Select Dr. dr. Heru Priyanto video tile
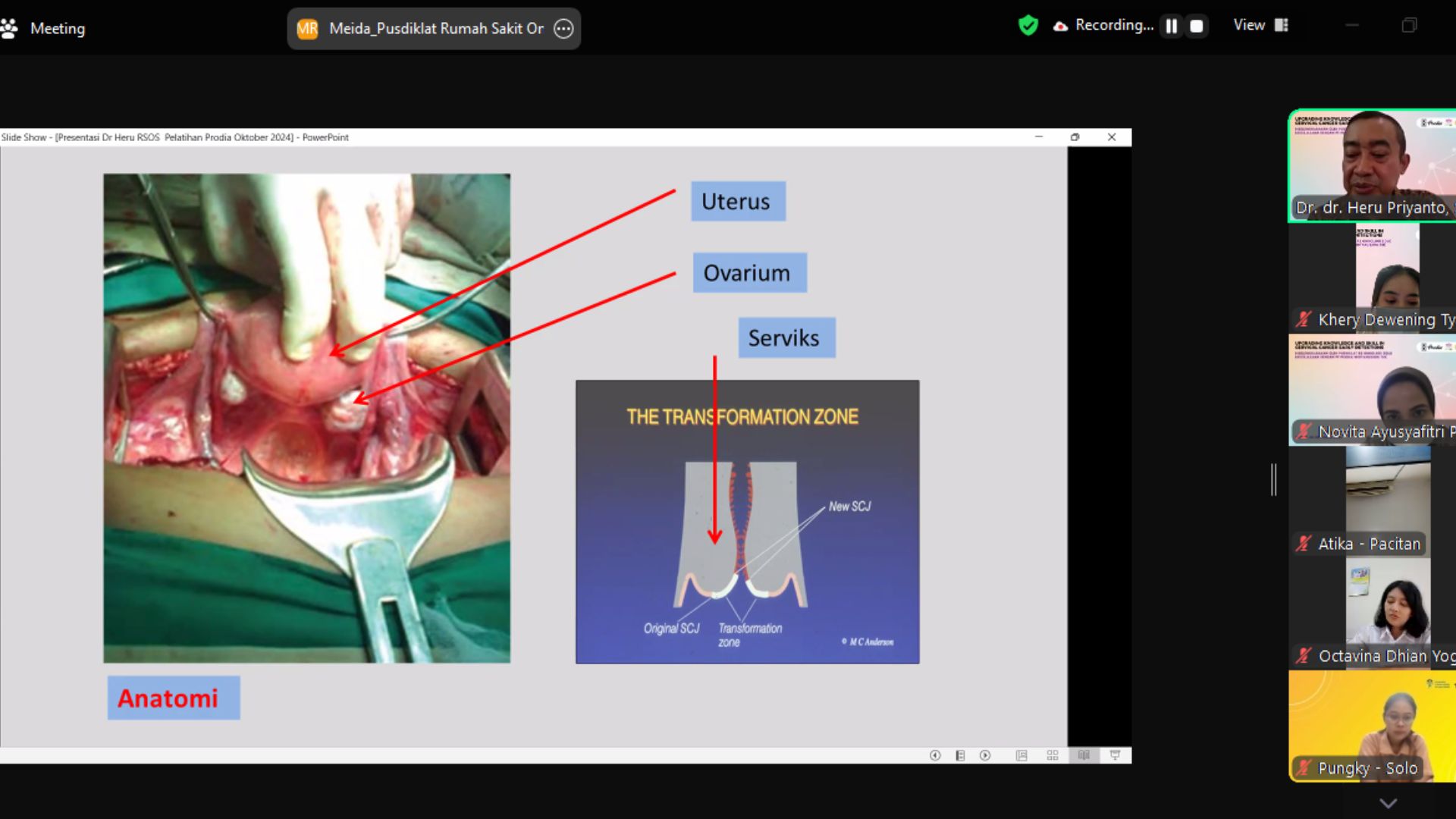The height and width of the screenshot is (819, 1456). coord(1372,166)
